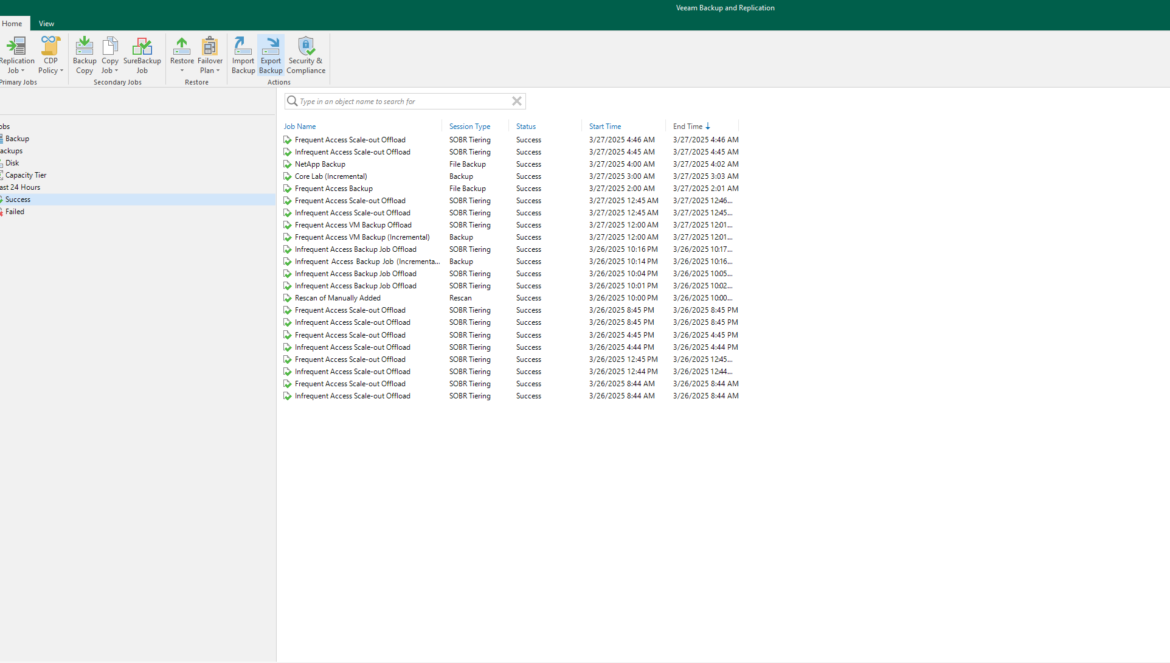Click start time 3/27/2025 3:00 AM

click(622, 176)
